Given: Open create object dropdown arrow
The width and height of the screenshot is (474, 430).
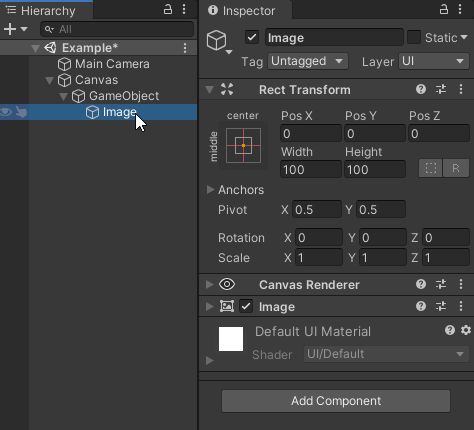Looking at the screenshot, I should (x=24, y=29).
